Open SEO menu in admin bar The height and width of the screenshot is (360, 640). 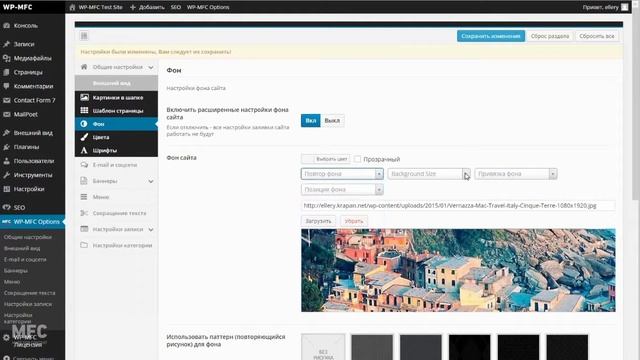click(x=176, y=7)
